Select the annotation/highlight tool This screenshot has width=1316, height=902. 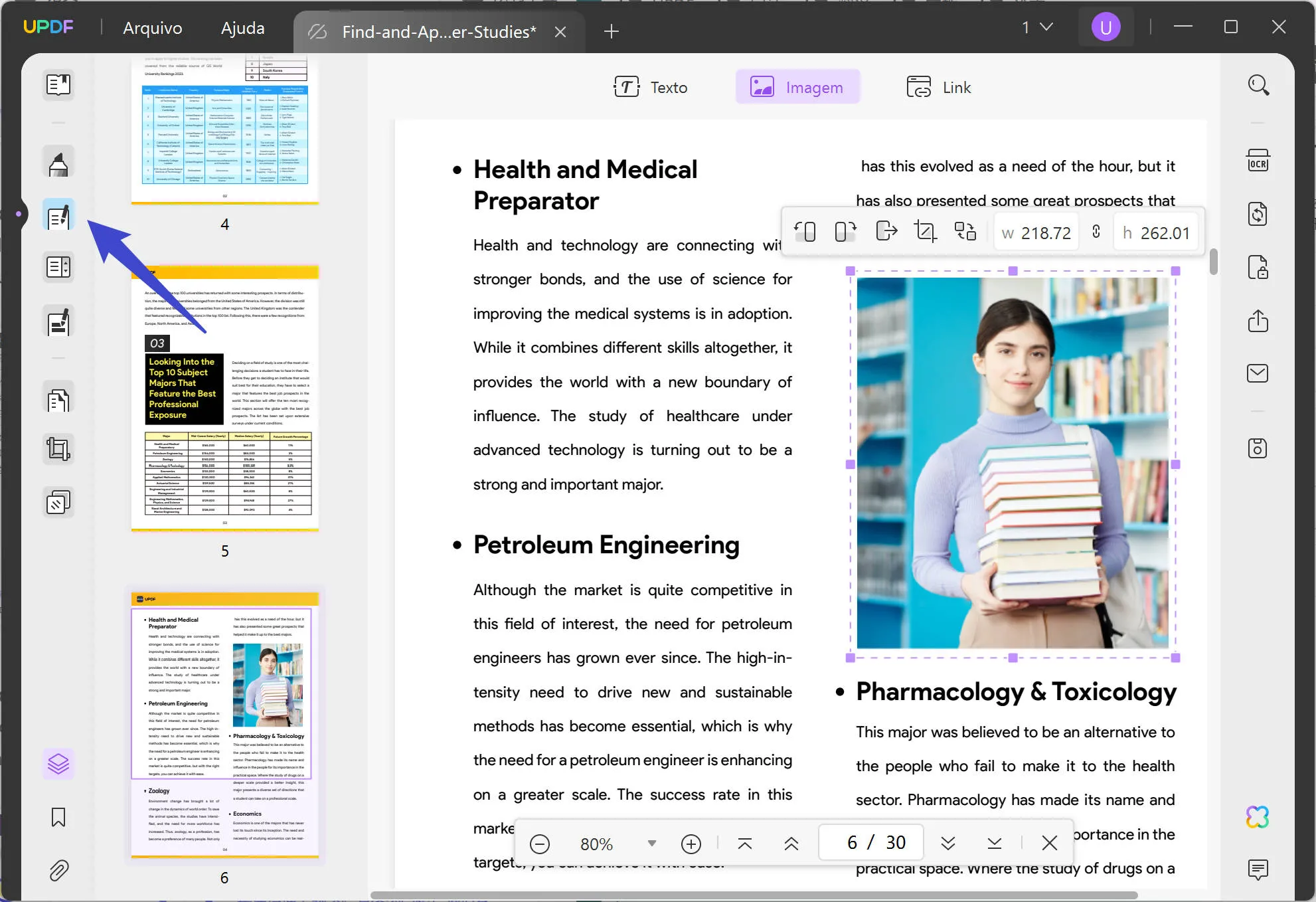click(x=57, y=162)
